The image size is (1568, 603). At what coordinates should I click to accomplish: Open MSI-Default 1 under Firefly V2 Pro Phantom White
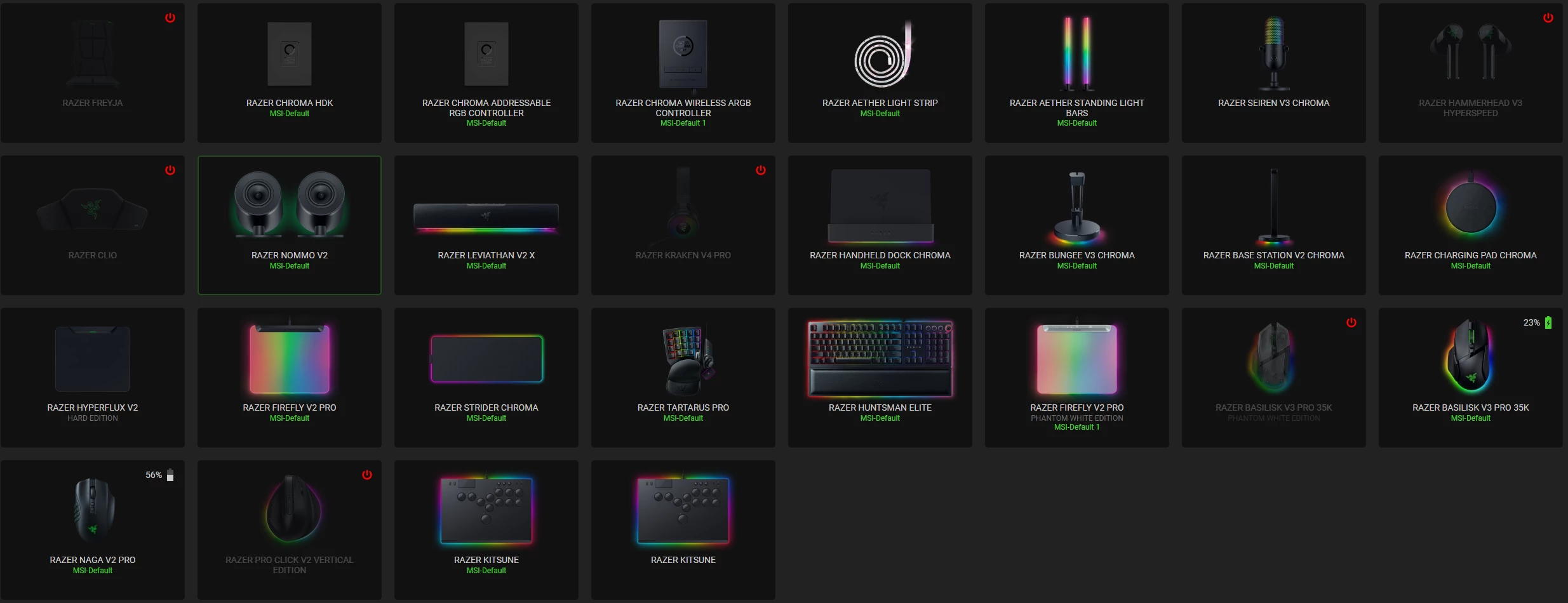(x=1077, y=427)
